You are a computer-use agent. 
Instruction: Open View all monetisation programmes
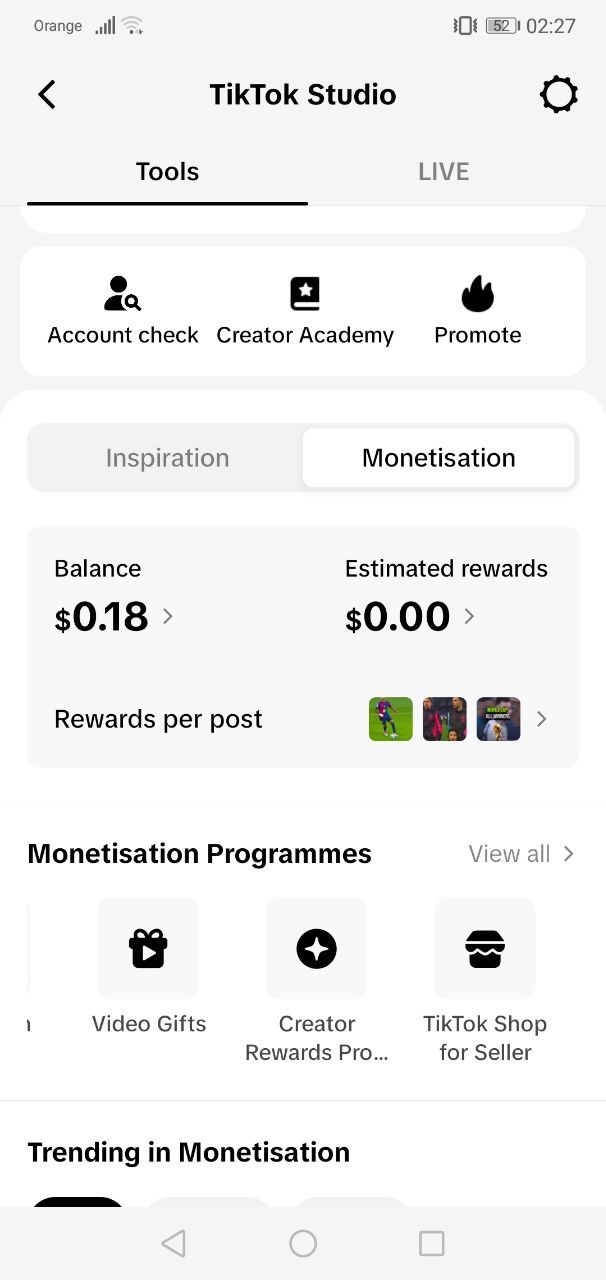point(521,854)
